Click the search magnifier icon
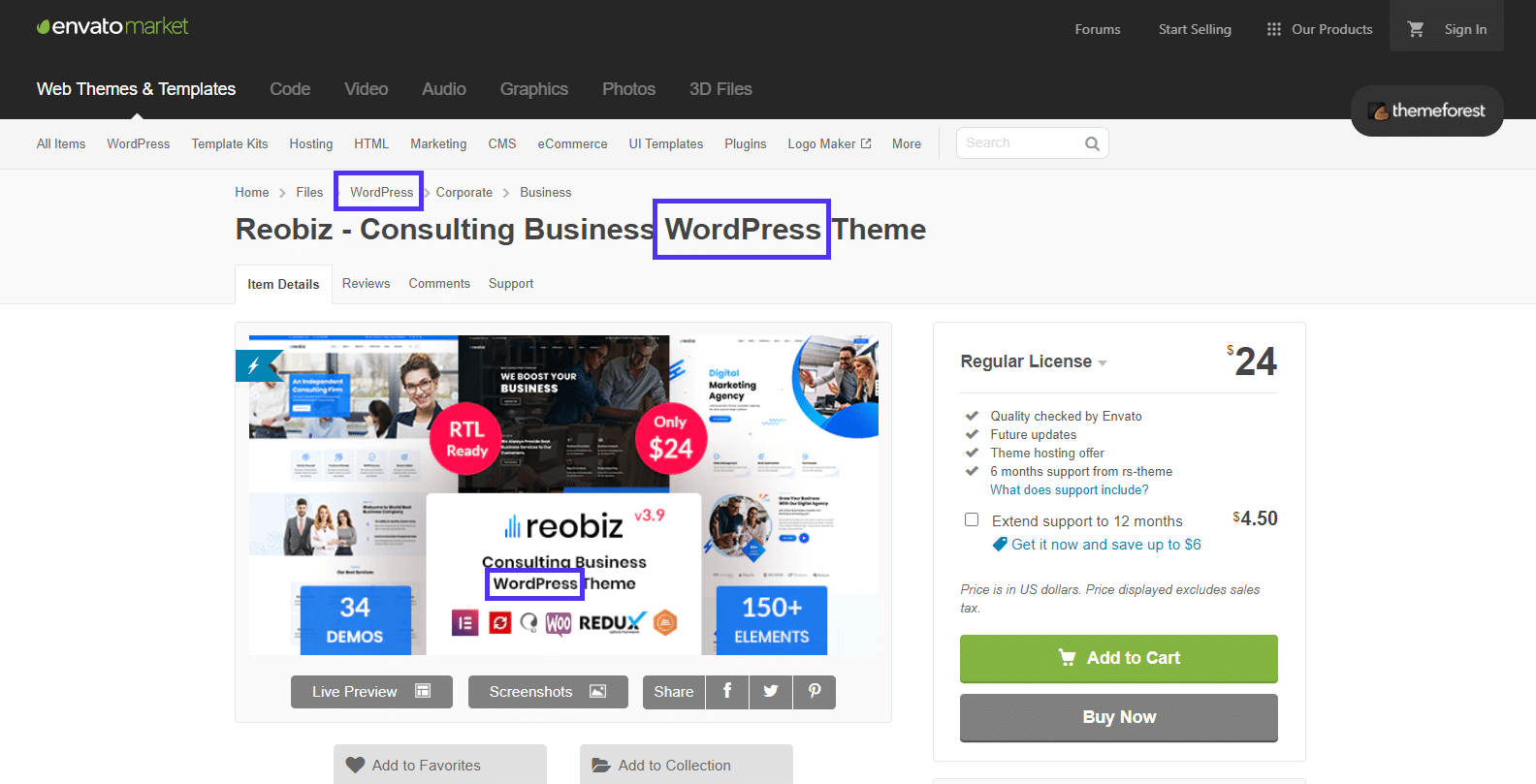The width and height of the screenshot is (1536, 784). point(1092,143)
